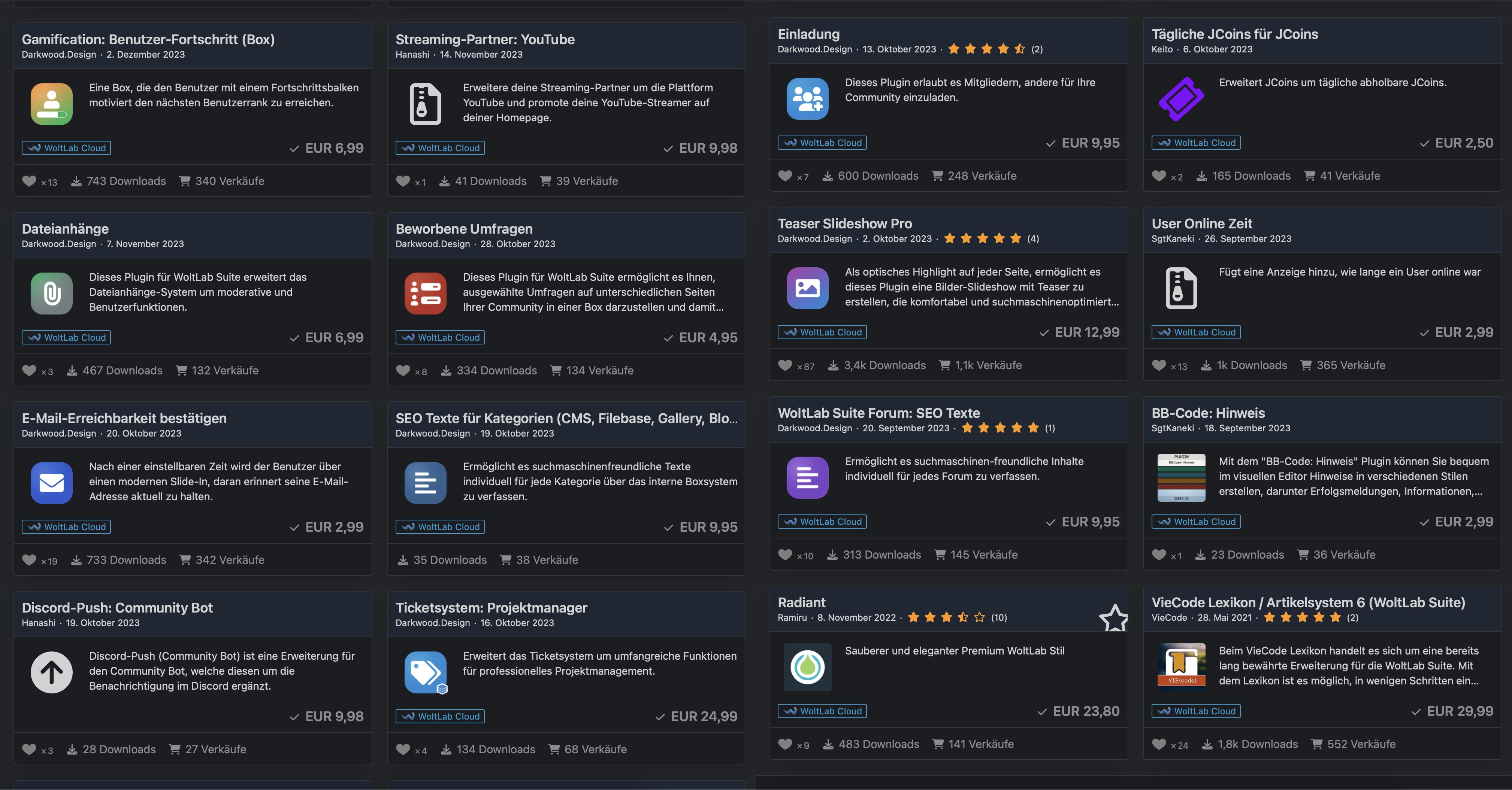Toggle the star outline on Radiant card
The width and height of the screenshot is (1512, 790).
pos(1113,619)
